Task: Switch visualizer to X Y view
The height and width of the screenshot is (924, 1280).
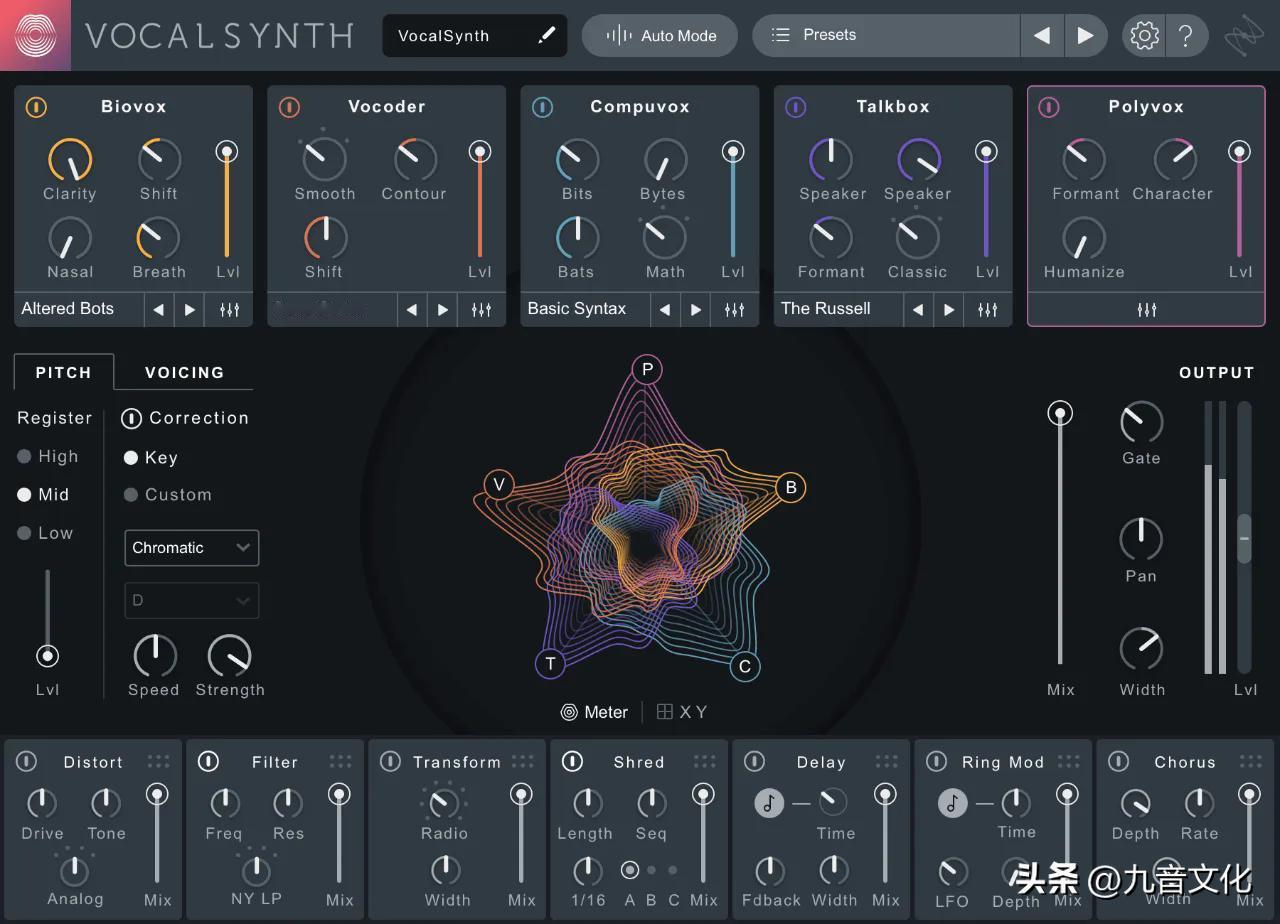Action: (x=682, y=712)
